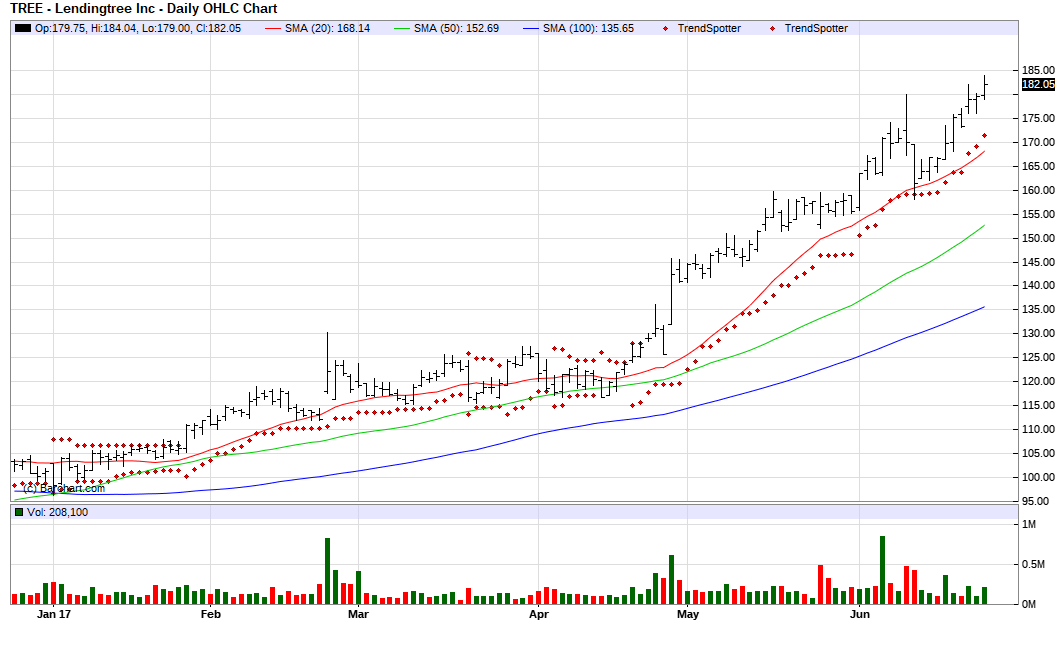This screenshot has width=1060, height=645.
Task: Click the second 'TrendSpotter' legend label
Action: click(x=816, y=28)
